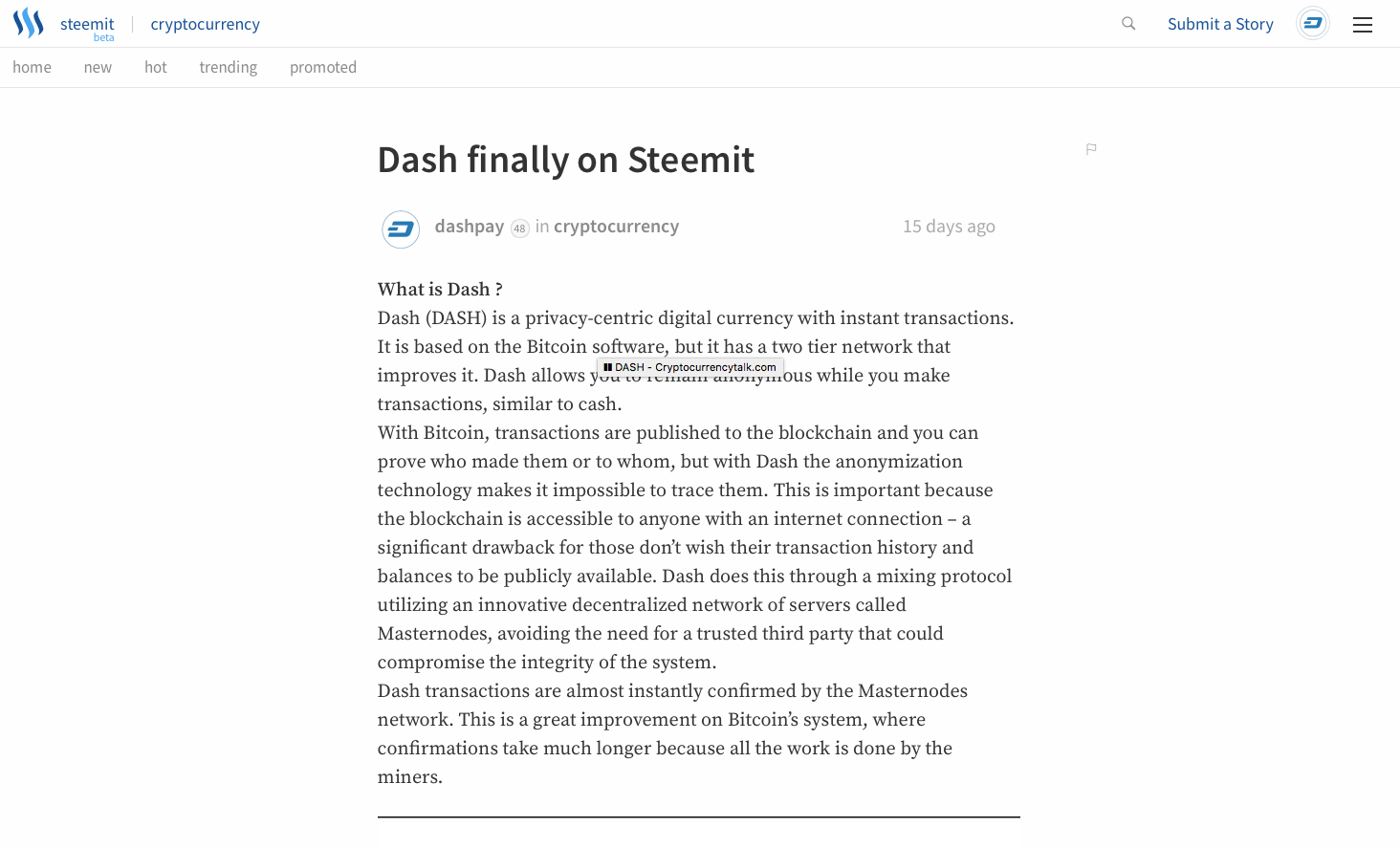Open dashpay author profile link

470,227
